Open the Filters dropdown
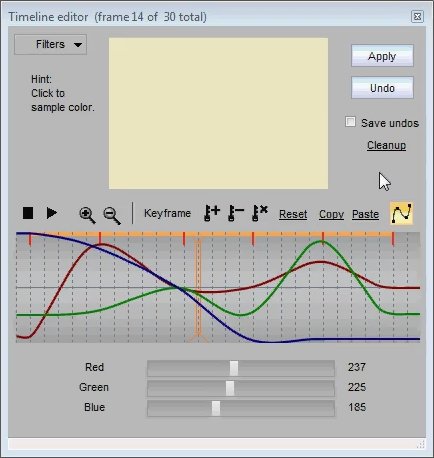This screenshot has height=458, width=434. pos(51,44)
